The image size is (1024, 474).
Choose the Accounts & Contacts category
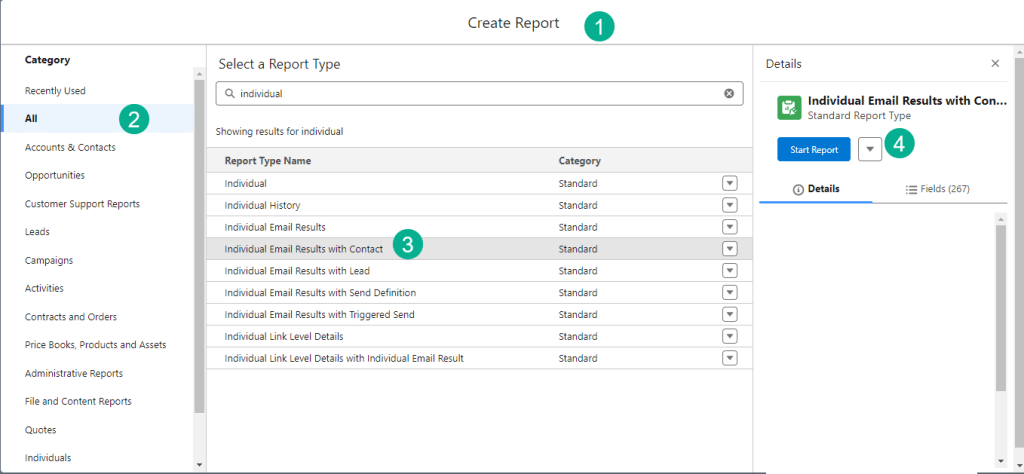(x=70, y=148)
